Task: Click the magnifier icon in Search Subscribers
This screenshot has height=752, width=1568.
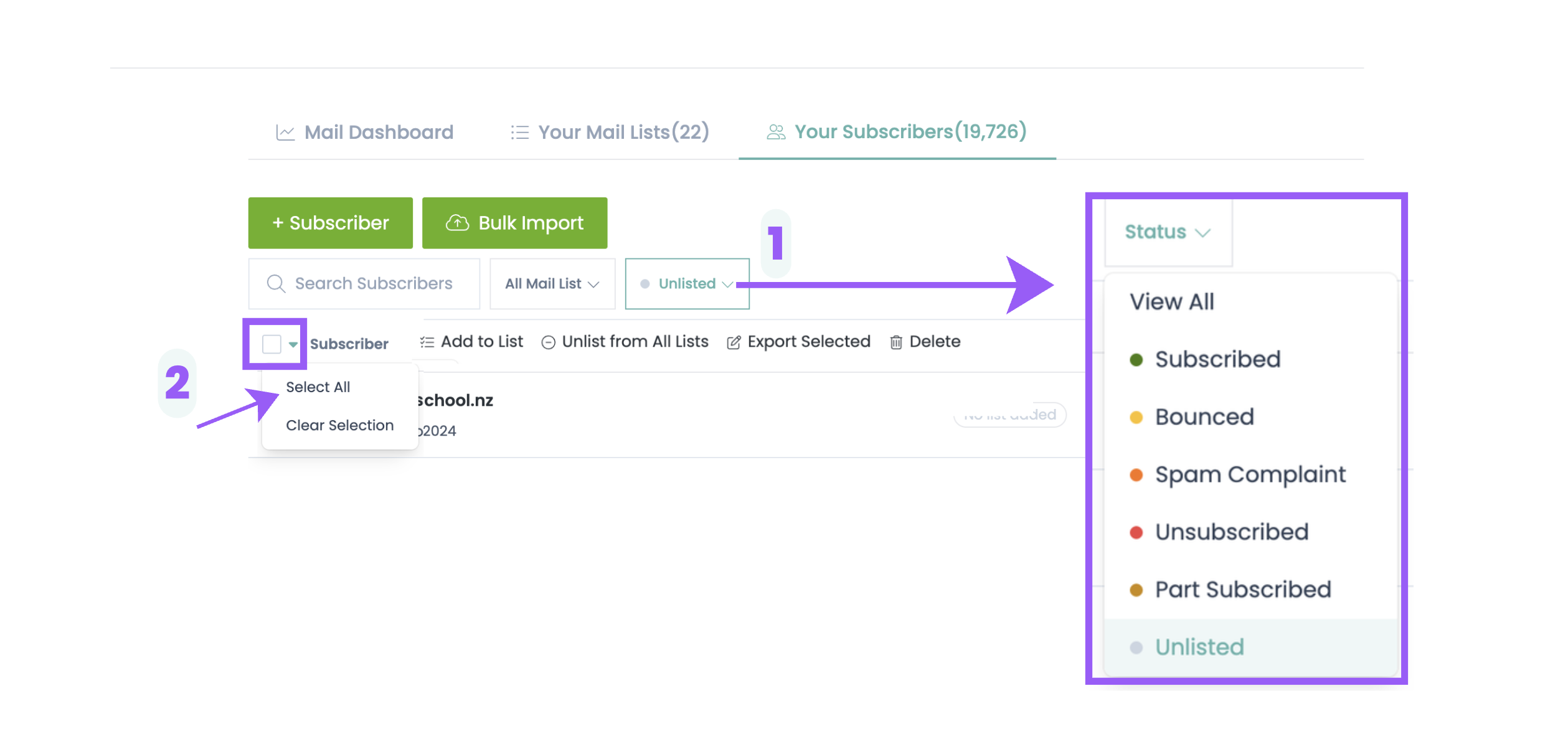Action: coord(276,284)
